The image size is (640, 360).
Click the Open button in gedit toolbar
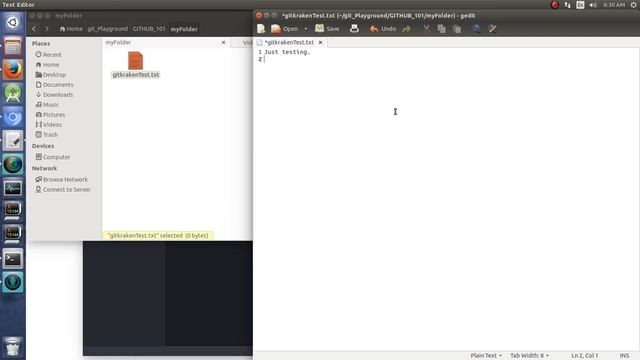click(285, 29)
